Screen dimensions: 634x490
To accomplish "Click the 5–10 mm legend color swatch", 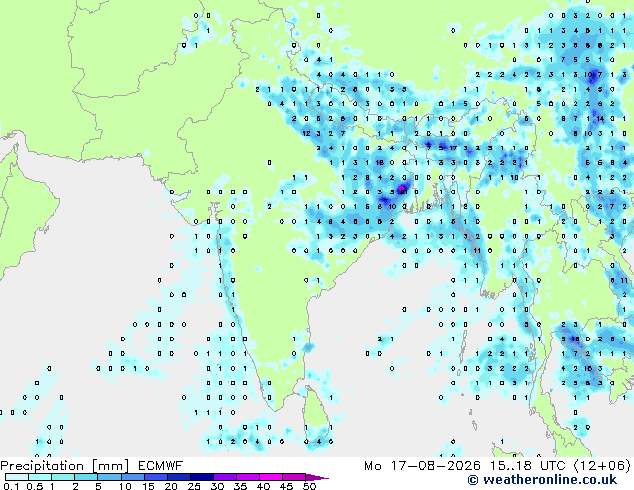I will [x=109, y=477].
